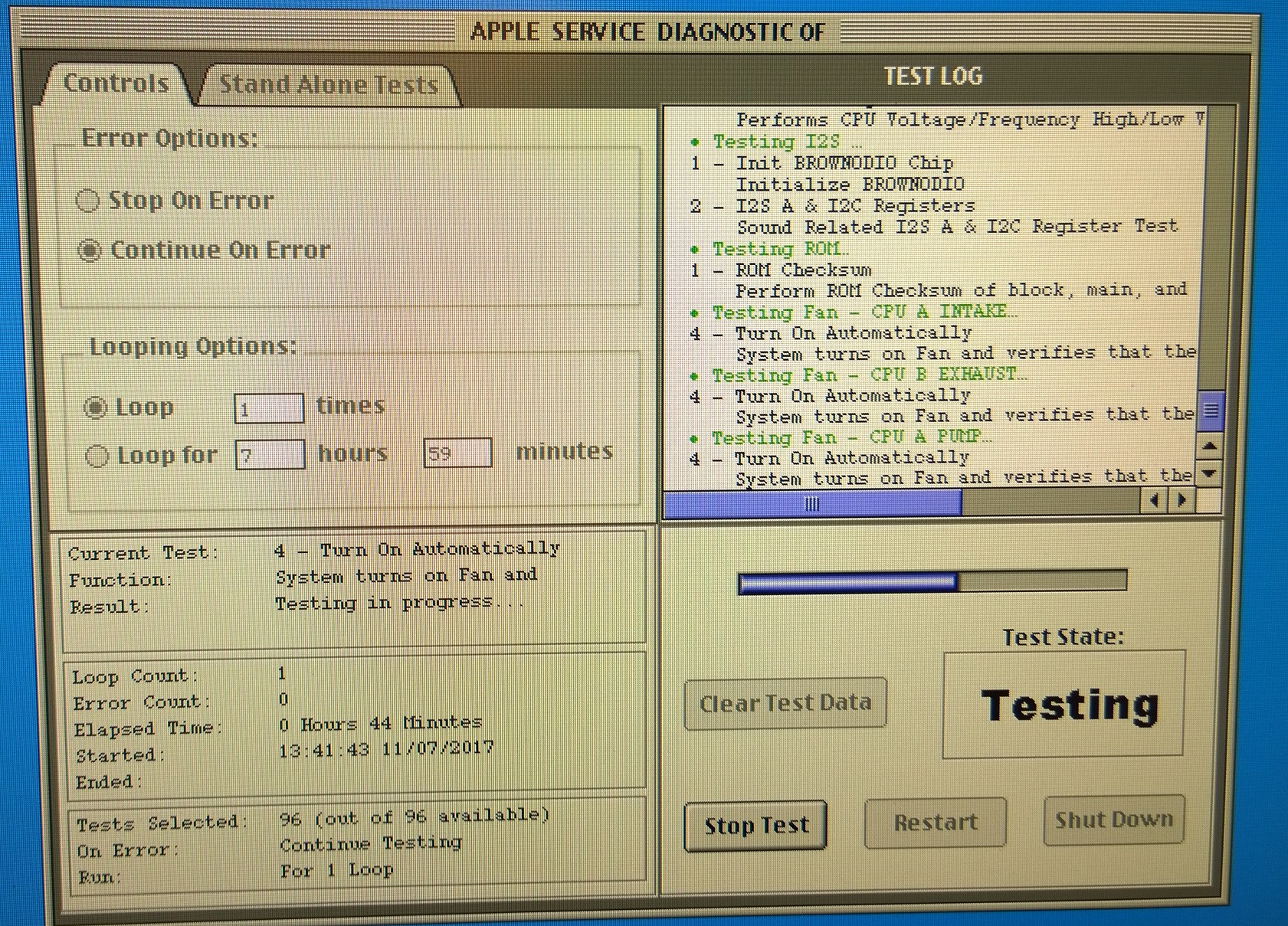Image resolution: width=1288 pixels, height=926 pixels.
Task: Switch to the Controls tab
Action: [x=116, y=83]
